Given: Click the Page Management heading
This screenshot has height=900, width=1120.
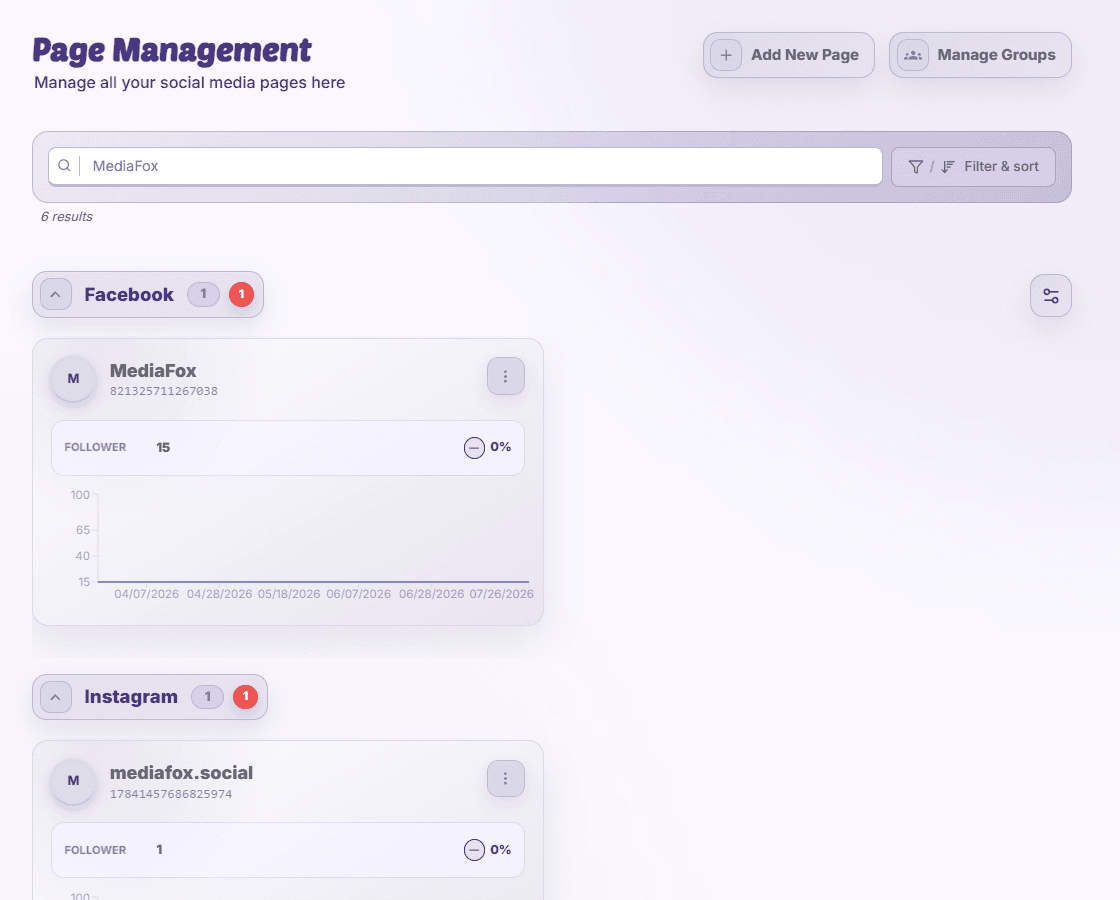Looking at the screenshot, I should (x=172, y=51).
